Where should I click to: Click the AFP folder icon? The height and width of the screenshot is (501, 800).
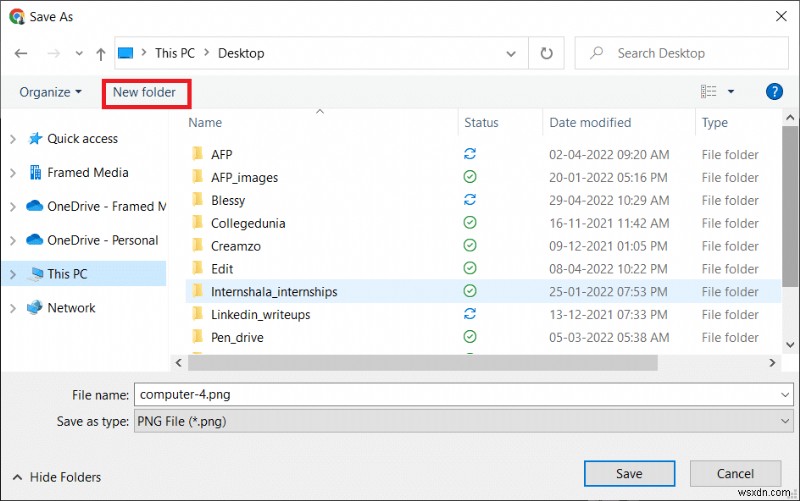197,155
